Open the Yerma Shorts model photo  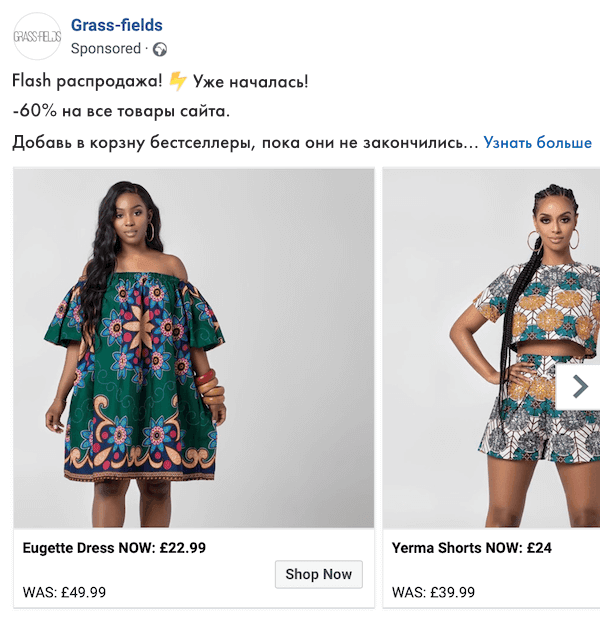pyautogui.click(x=491, y=348)
